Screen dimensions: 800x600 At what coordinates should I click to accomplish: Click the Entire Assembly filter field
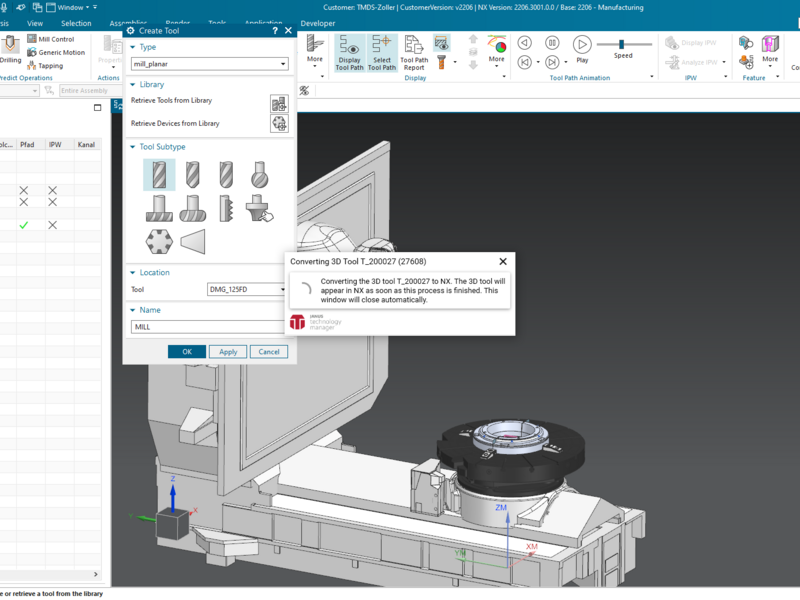[90, 91]
